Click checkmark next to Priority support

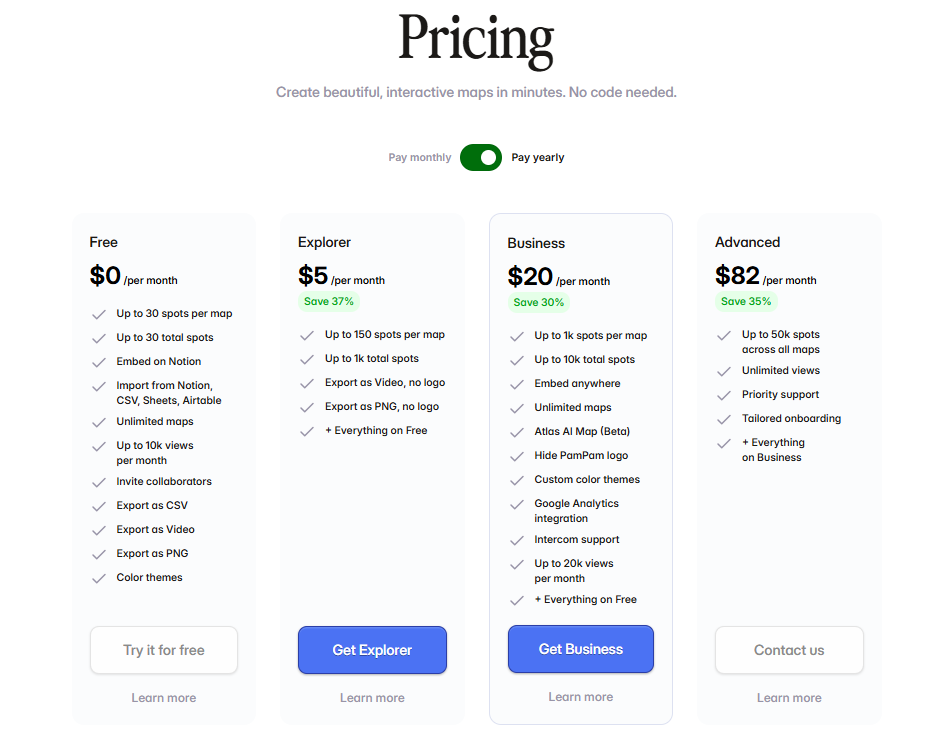pos(724,395)
